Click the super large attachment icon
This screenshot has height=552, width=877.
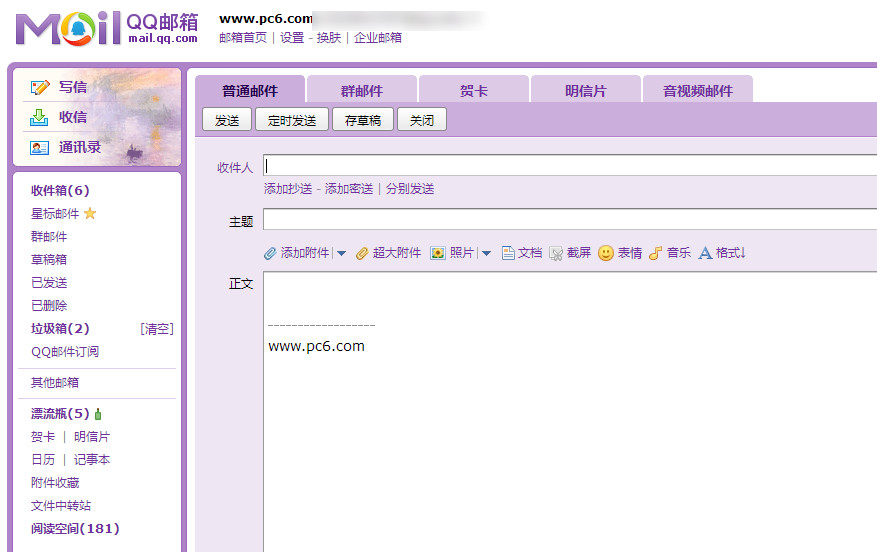coord(363,253)
